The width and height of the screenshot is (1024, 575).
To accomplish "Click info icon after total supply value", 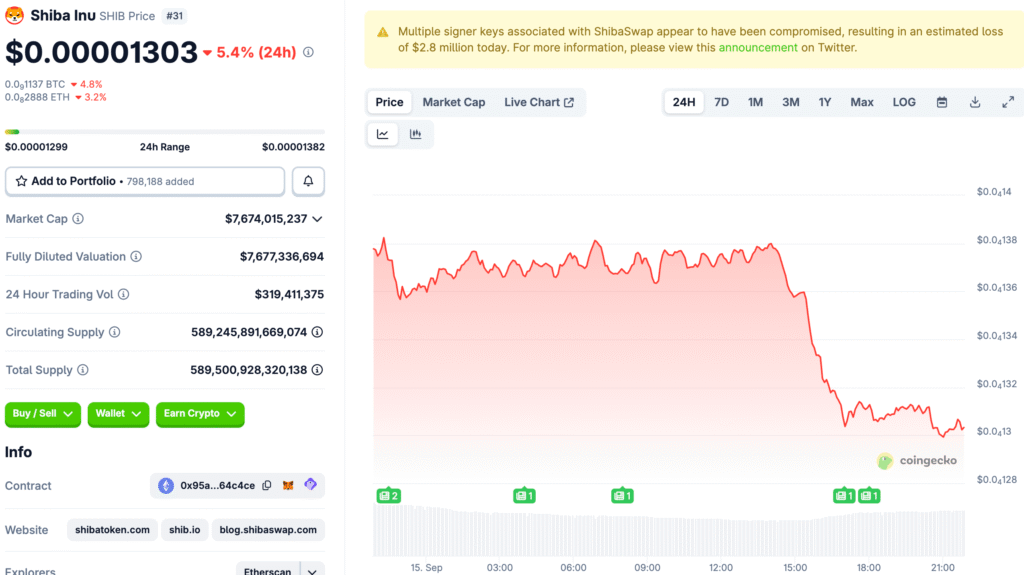I will click(317, 370).
